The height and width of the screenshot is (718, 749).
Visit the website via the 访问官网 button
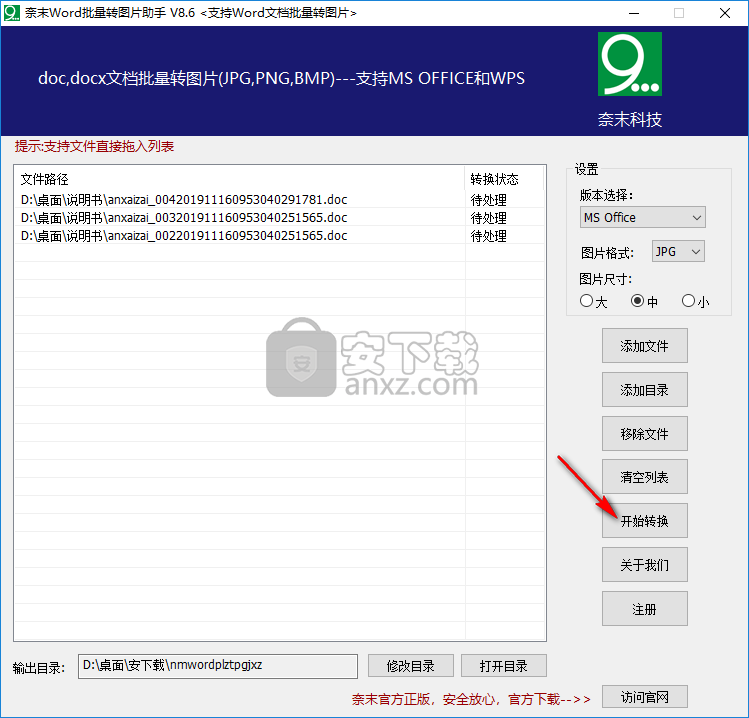tap(644, 697)
